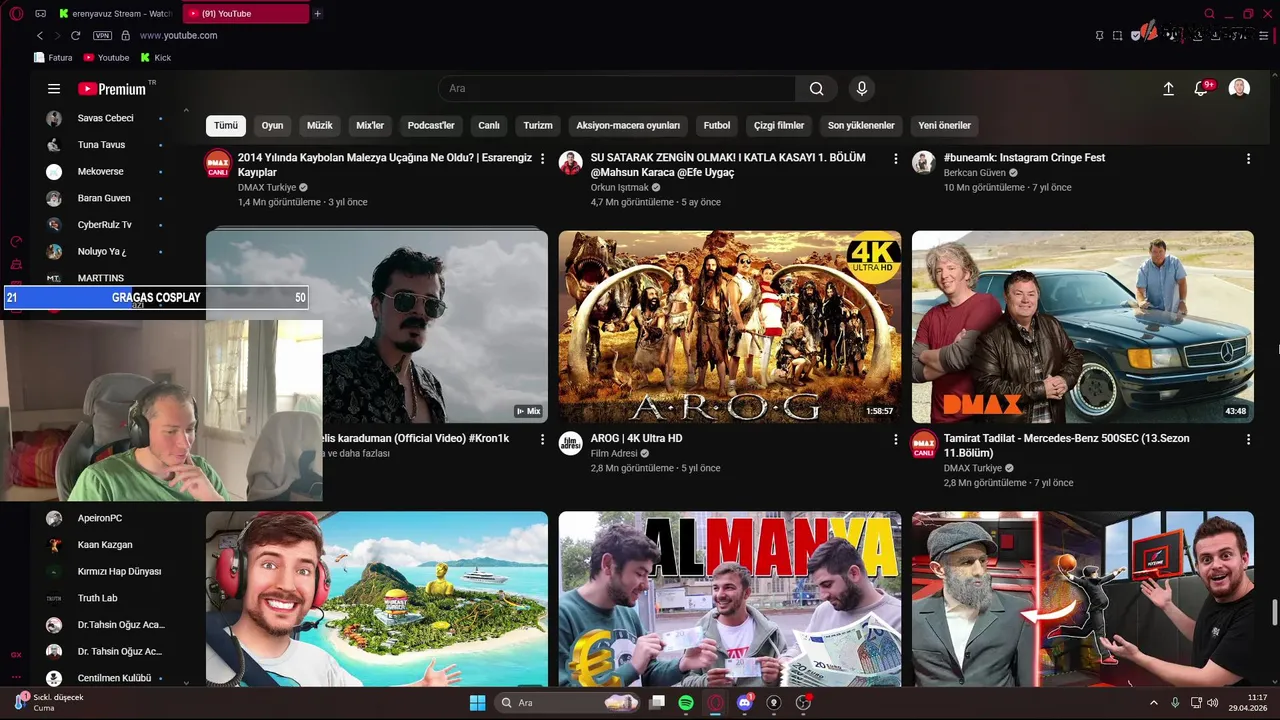This screenshot has height=720, width=1280.
Task: Open options for the Malezya Uçağı video
Action: [543, 159]
